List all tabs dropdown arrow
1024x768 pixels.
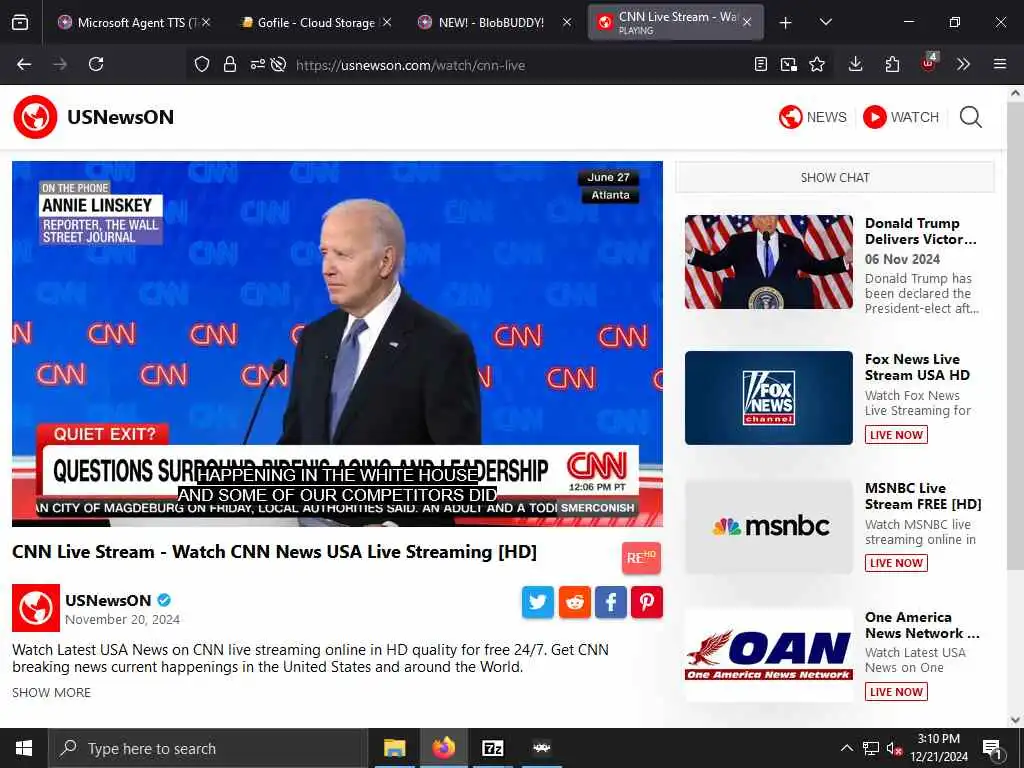click(825, 22)
